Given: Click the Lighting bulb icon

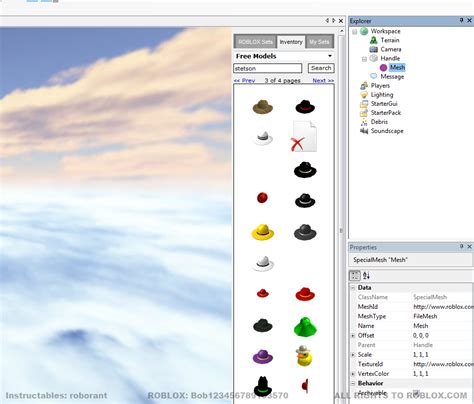Looking at the screenshot, I should 364,95.
